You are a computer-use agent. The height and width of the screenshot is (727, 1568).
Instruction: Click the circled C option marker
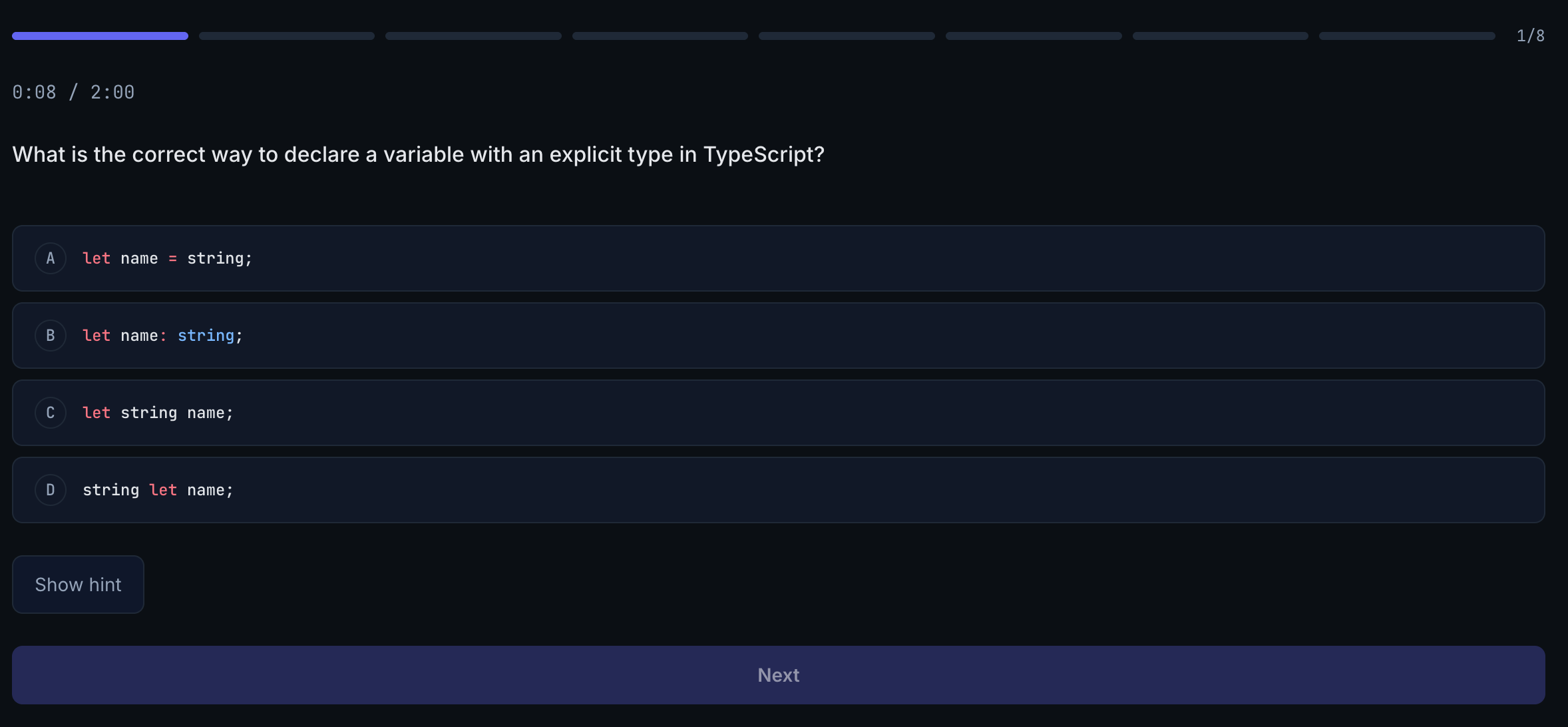[x=51, y=413]
